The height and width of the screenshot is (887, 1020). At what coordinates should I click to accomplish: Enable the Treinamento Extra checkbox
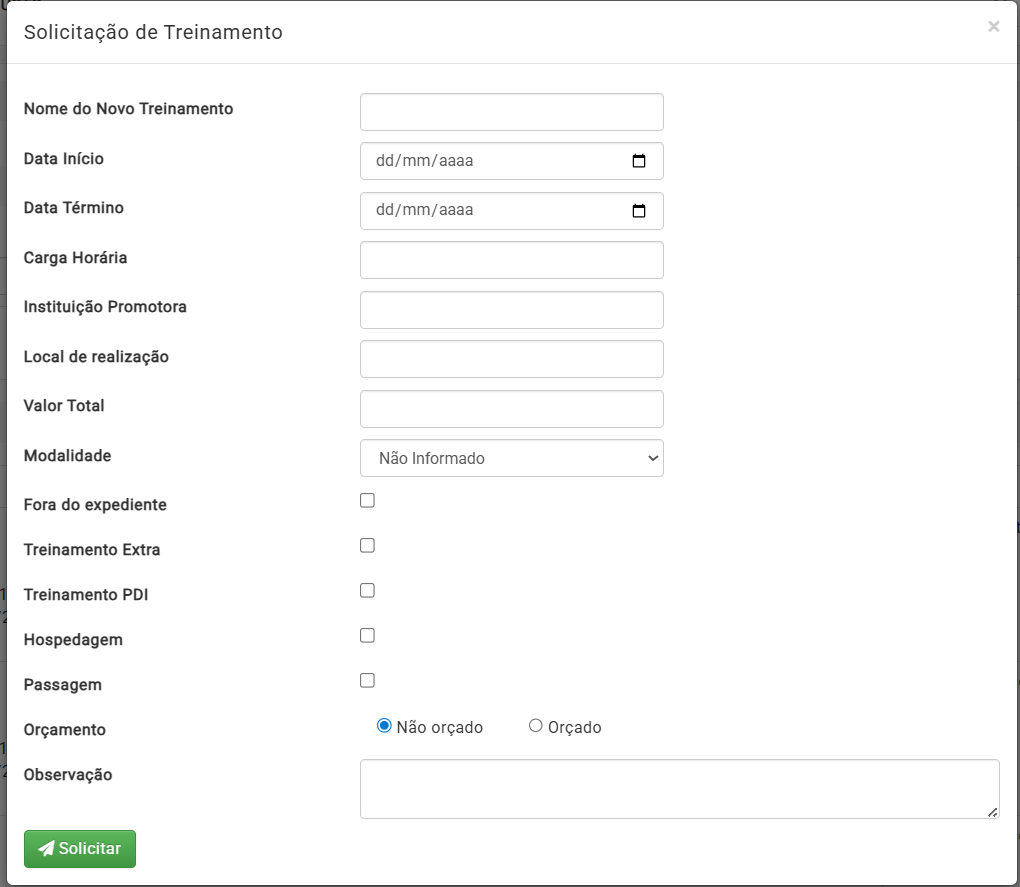click(x=367, y=545)
